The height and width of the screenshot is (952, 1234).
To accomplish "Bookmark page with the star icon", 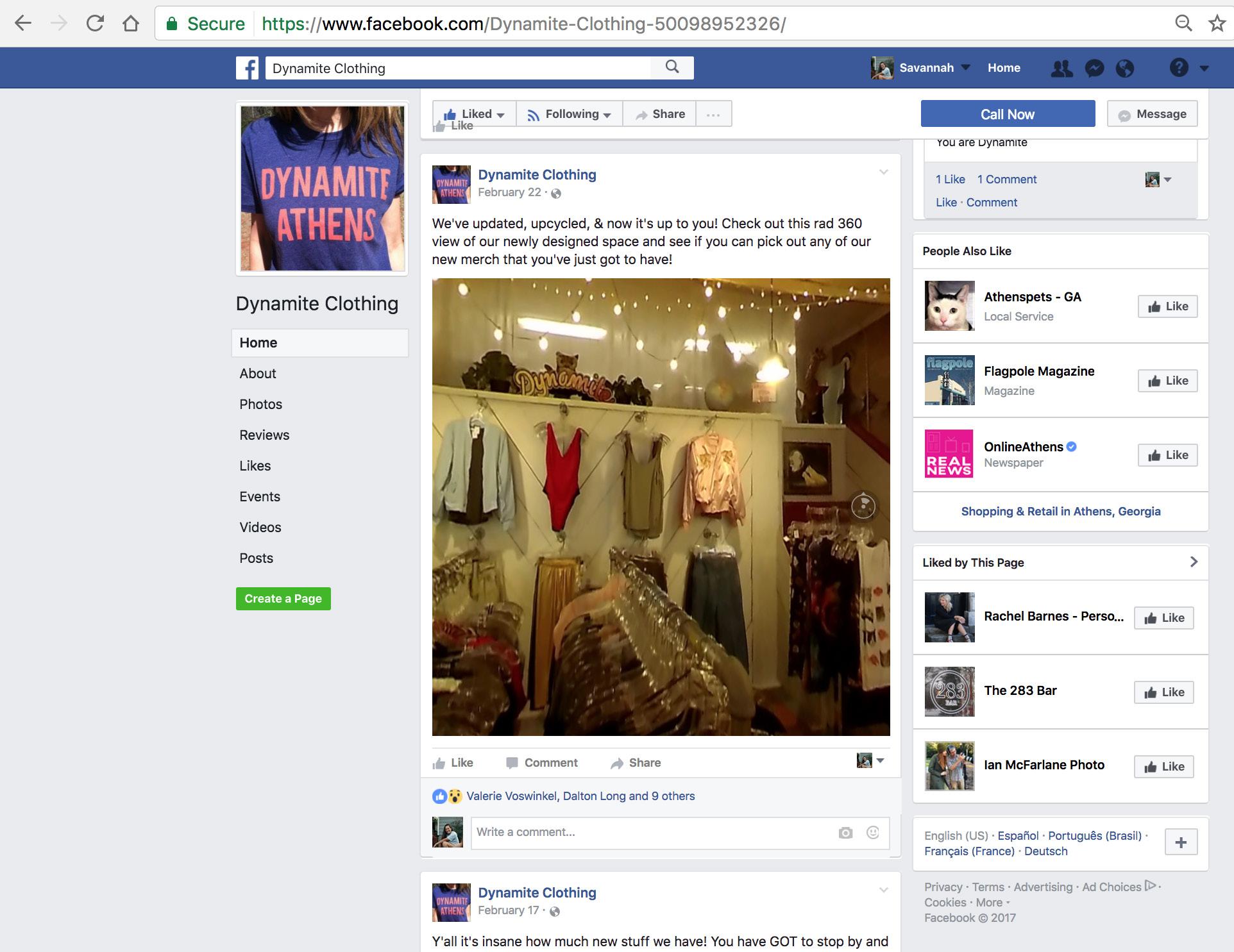I will point(1217,24).
